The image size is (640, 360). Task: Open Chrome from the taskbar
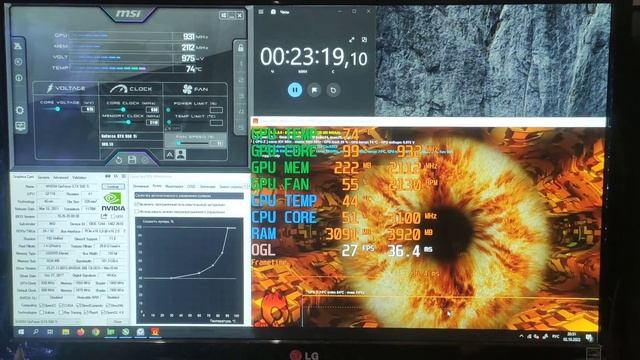96,332
